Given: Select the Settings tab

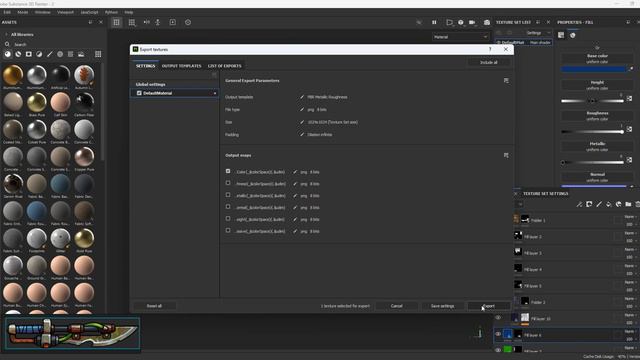Looking at the screenshot, I should [145, 66].
